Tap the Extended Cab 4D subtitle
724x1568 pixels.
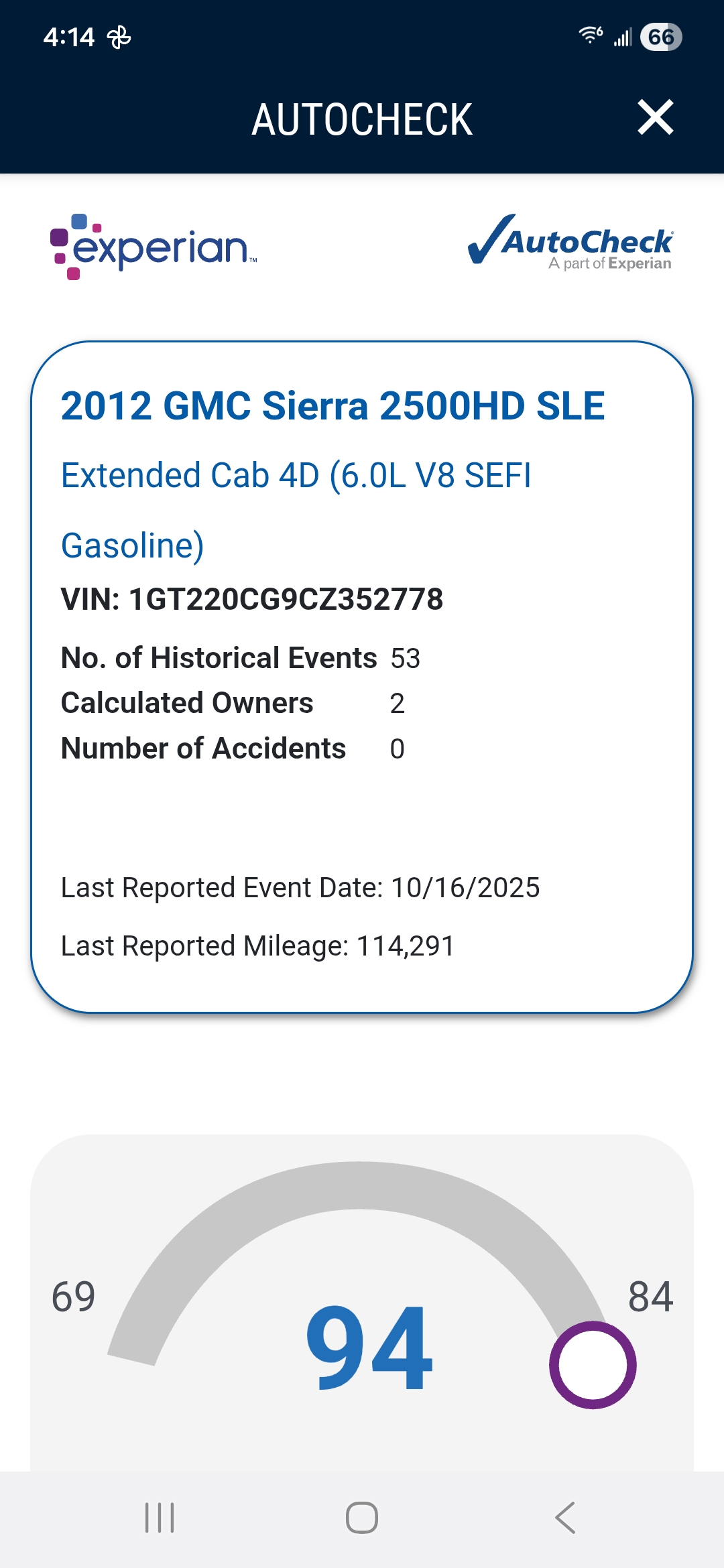(296, 476)
